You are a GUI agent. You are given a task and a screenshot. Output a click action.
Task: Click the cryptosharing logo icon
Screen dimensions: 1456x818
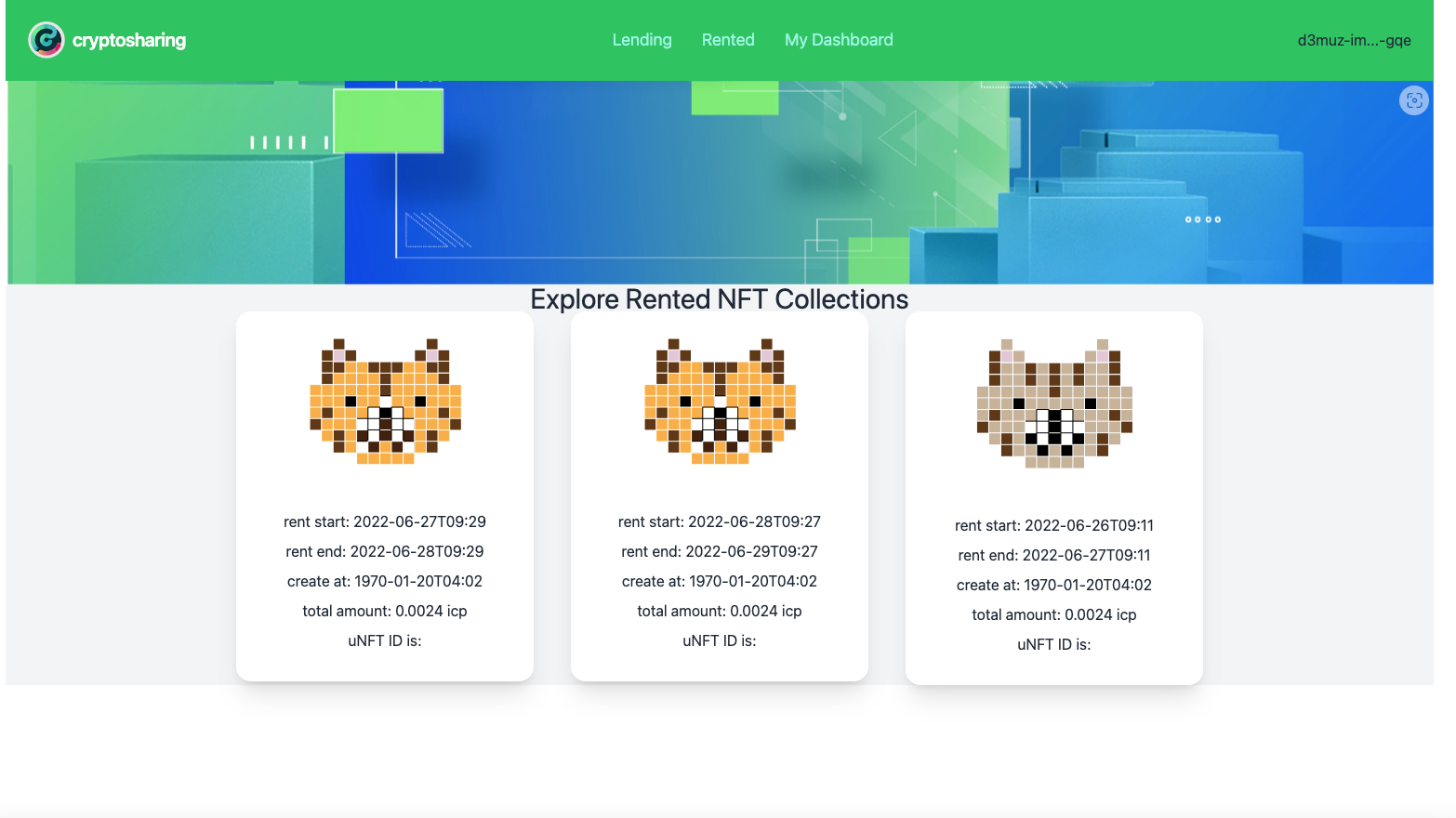click(46, 40)
